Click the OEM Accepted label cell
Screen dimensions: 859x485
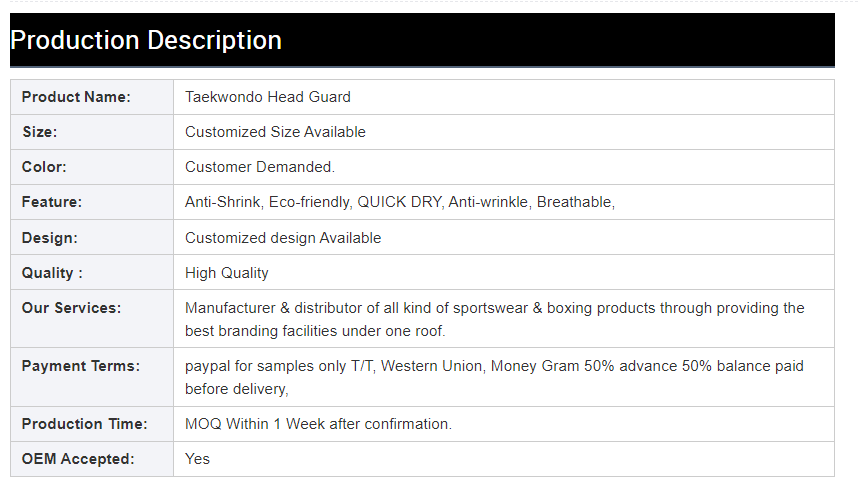(78, 459)
